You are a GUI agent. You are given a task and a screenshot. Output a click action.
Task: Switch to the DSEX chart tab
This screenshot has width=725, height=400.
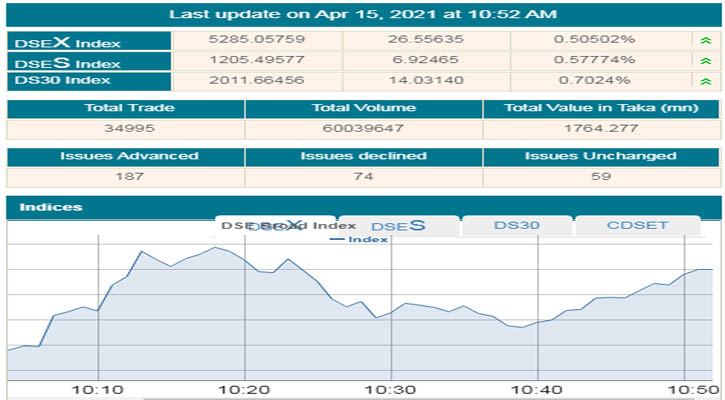tap(275, 226)
